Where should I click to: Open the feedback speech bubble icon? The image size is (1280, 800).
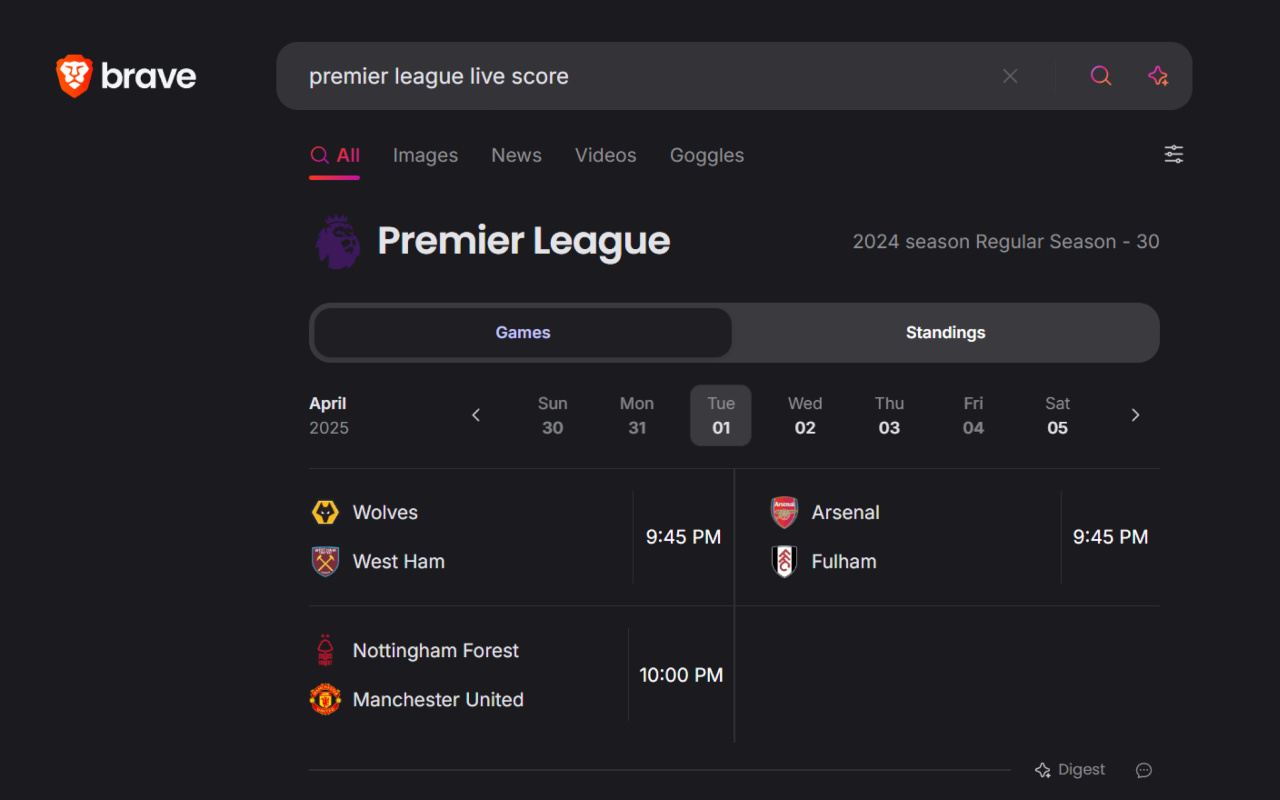coord(1144,770)
